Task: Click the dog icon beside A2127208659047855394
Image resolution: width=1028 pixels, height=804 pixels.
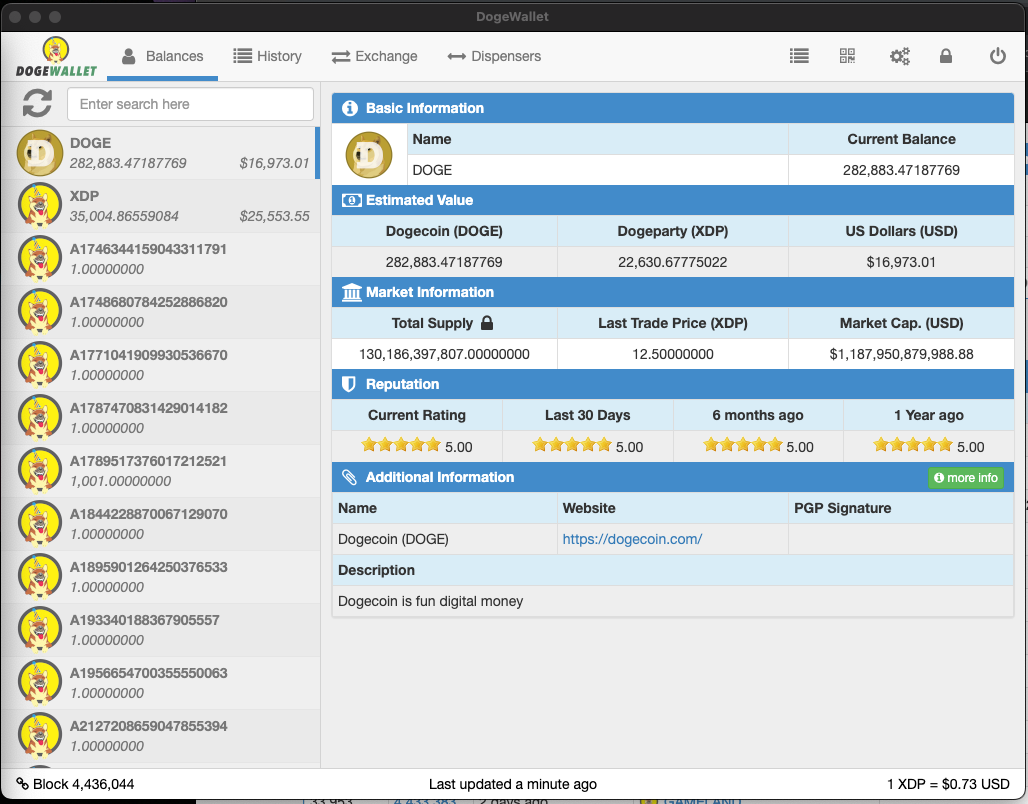Action: (x=40, y=736)
